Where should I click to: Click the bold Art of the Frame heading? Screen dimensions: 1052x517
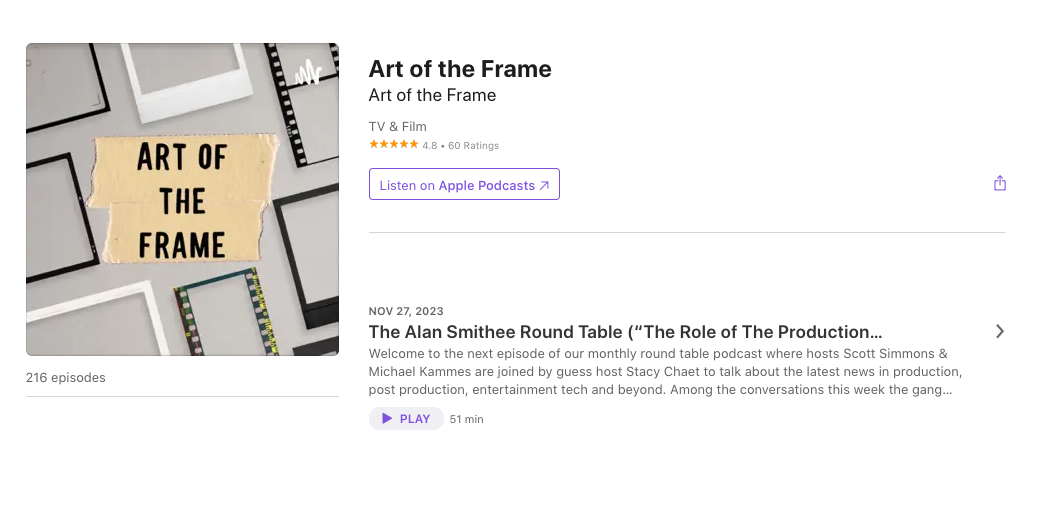point(460,69)
